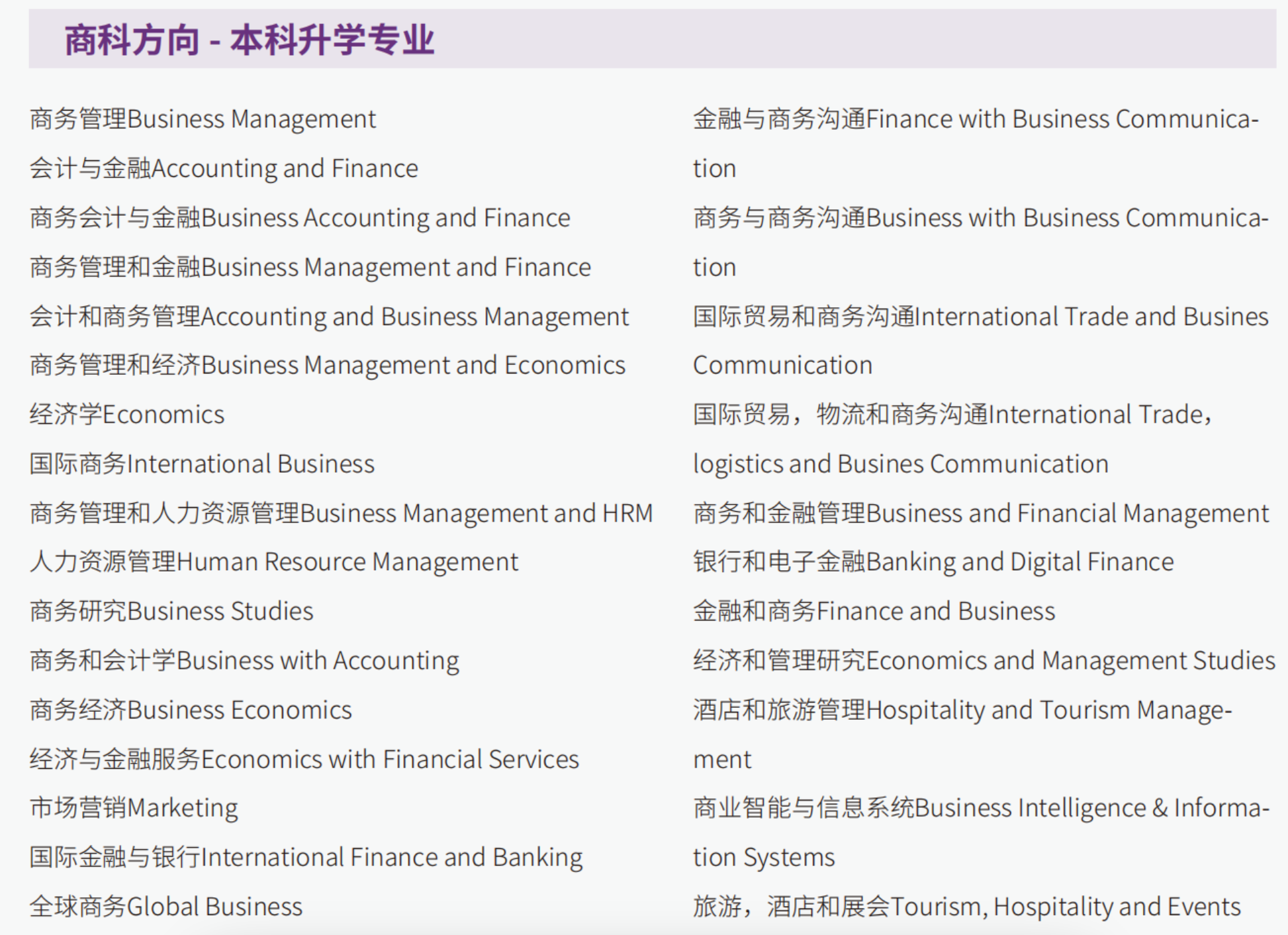Click the 商科方向 - 本科升学专业 heading
Screen dimensions: 1288x935
pyautogui.click(x=250, y=40)
